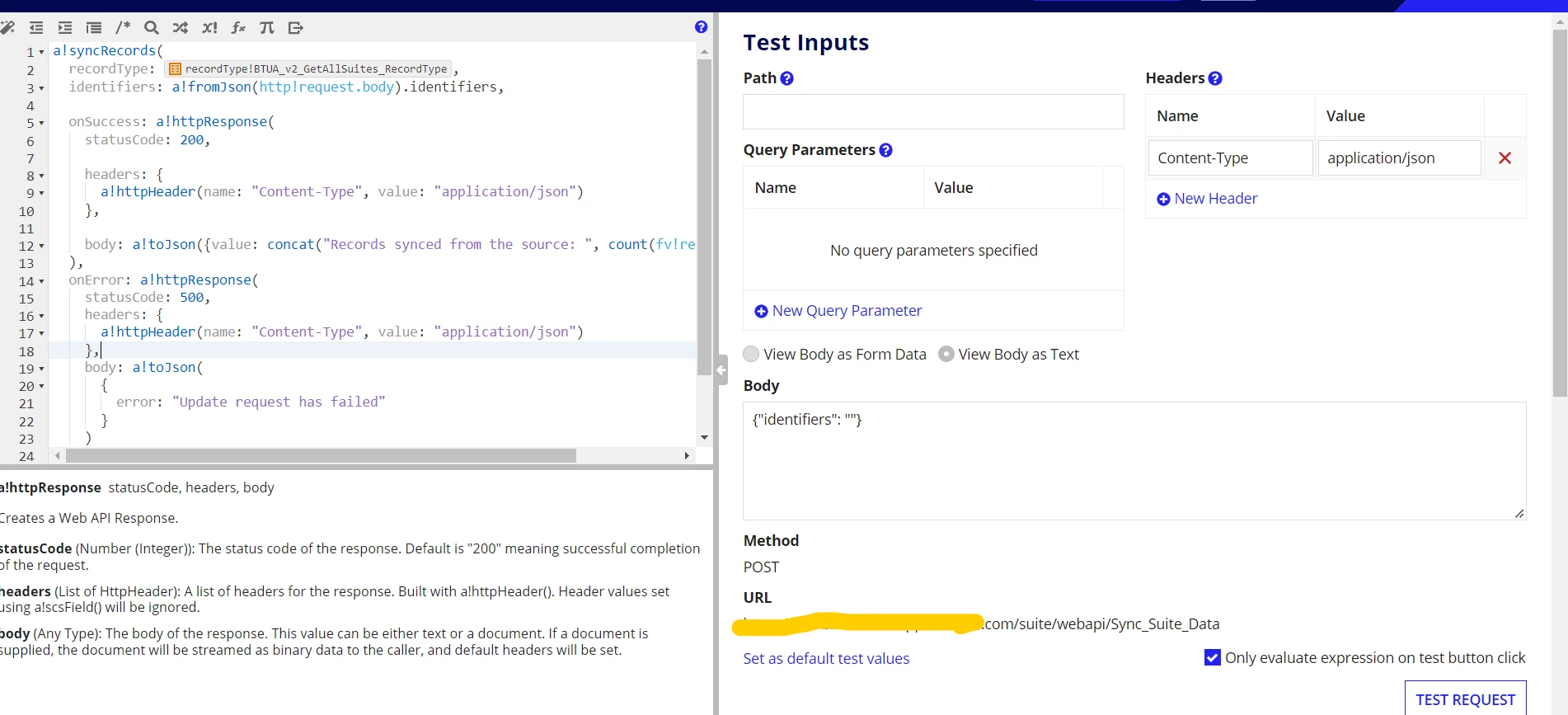Click the "Records synced from the source" string
This screenshot has width=1568, height=715.
click(458, 245)
